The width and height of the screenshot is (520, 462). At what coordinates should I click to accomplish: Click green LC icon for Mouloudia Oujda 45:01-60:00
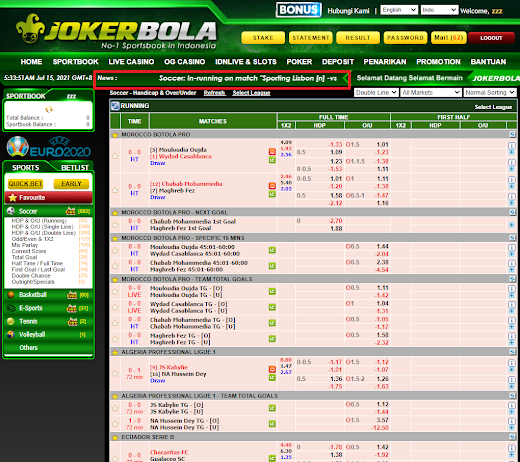(272, 250)
